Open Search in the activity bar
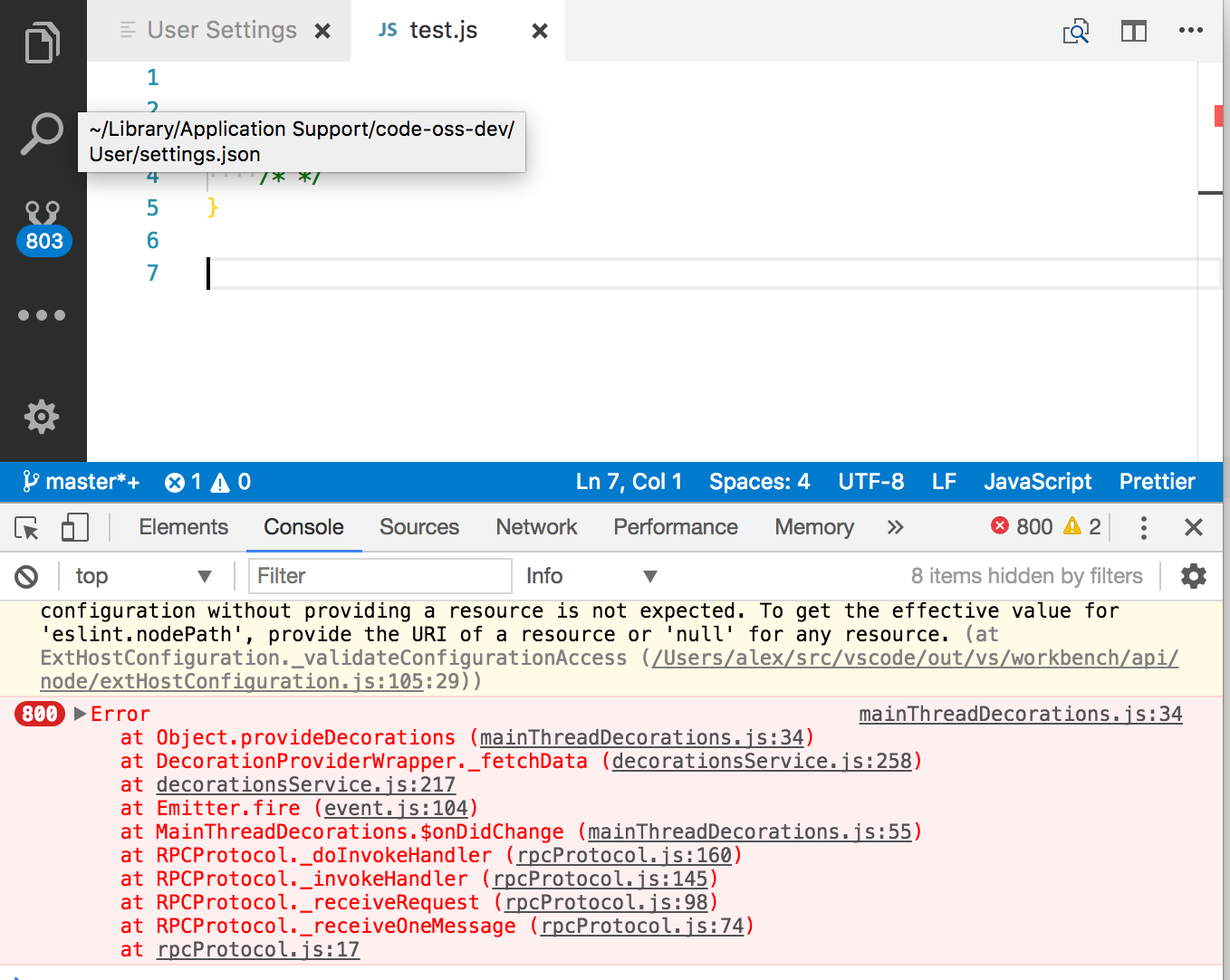 (43, 133)
